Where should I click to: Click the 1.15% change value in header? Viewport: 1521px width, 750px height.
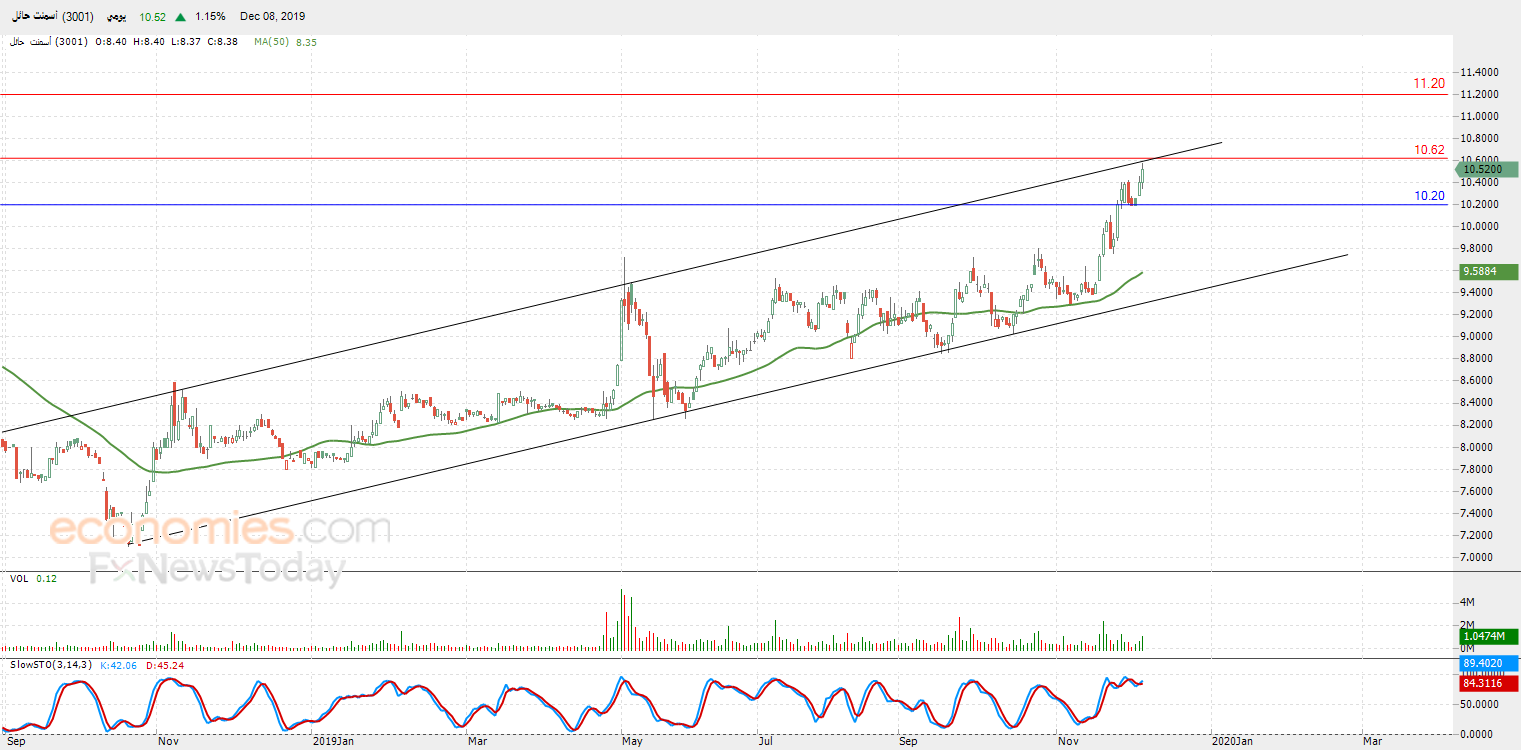click(x=210, y=17)
